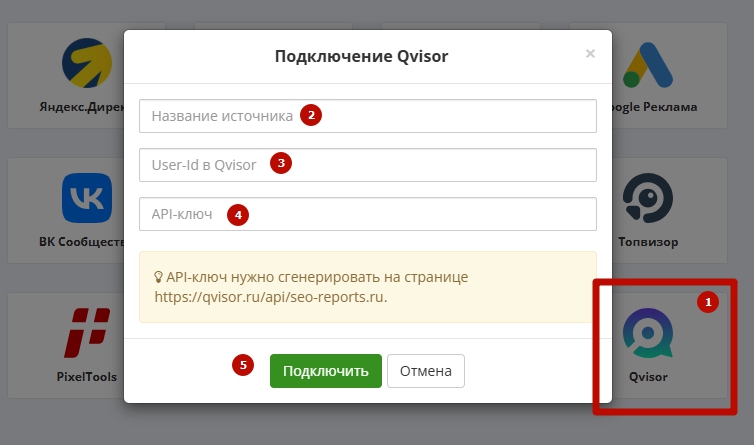Click into User-Id в Qvisor field
Viewport: 754px width, 445px height.
pyautogui.click(x=368, y=165)
